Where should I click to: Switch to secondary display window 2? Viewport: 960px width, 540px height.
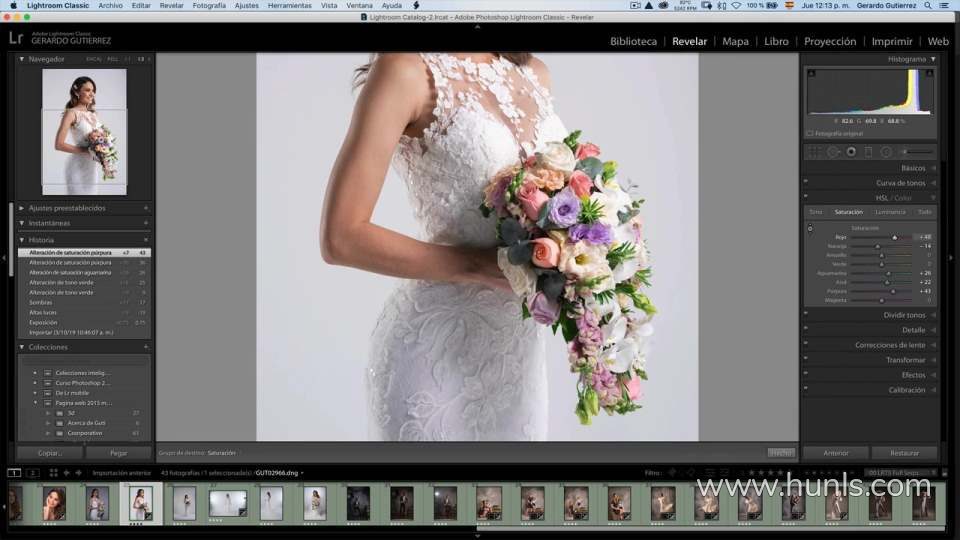[32, 473]
